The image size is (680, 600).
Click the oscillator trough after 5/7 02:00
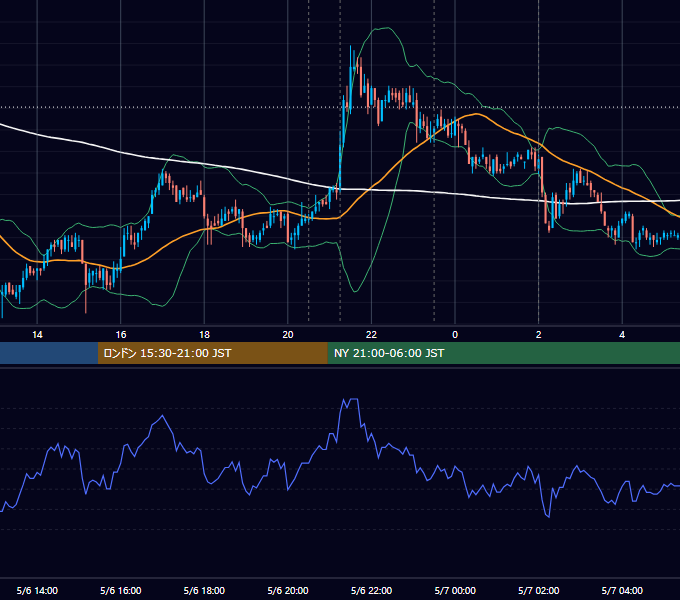[549, 517]
